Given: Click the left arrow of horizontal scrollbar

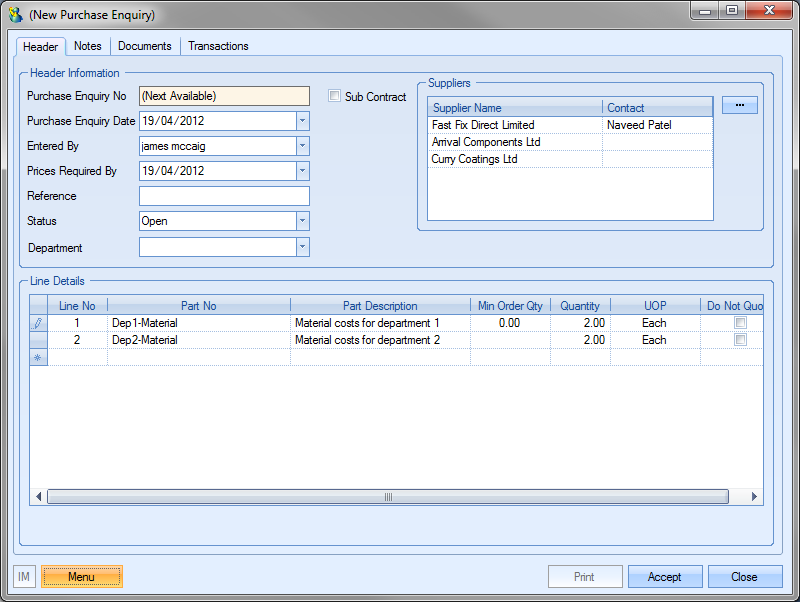Looking at the screenshot, I should [x=39, y=496].
